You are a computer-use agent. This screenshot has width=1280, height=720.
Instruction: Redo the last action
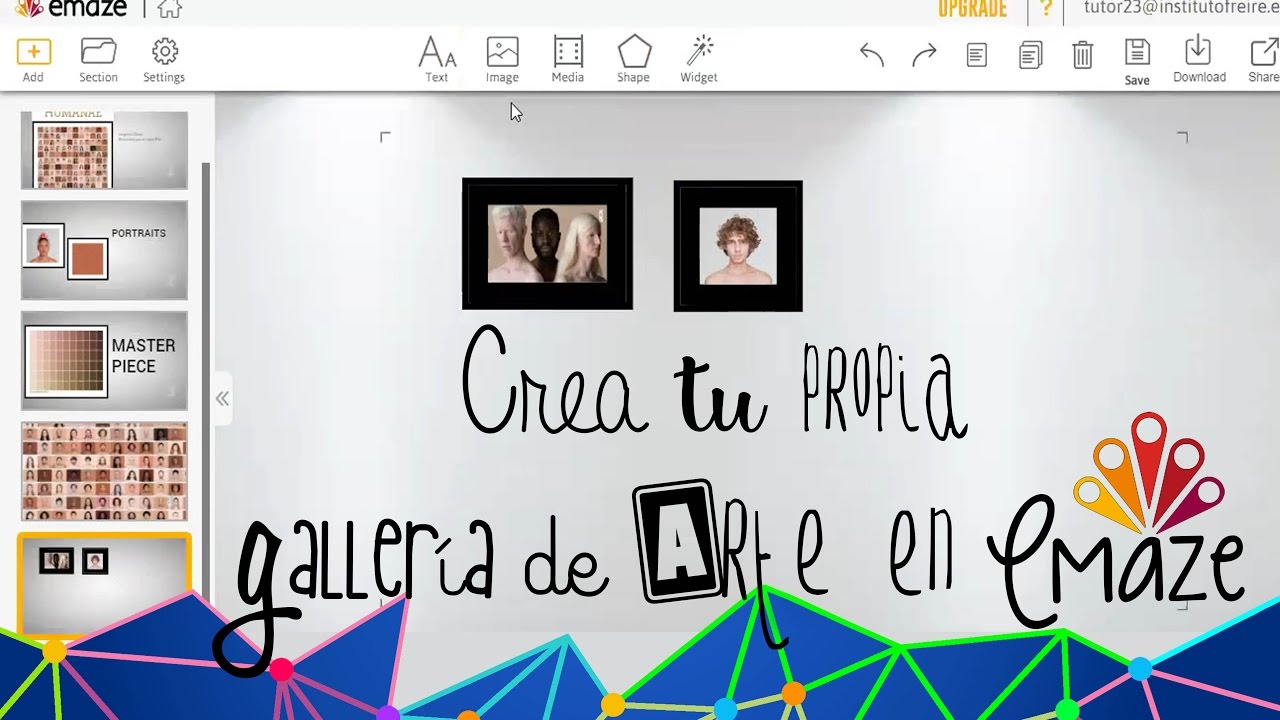tap(924, 55)
